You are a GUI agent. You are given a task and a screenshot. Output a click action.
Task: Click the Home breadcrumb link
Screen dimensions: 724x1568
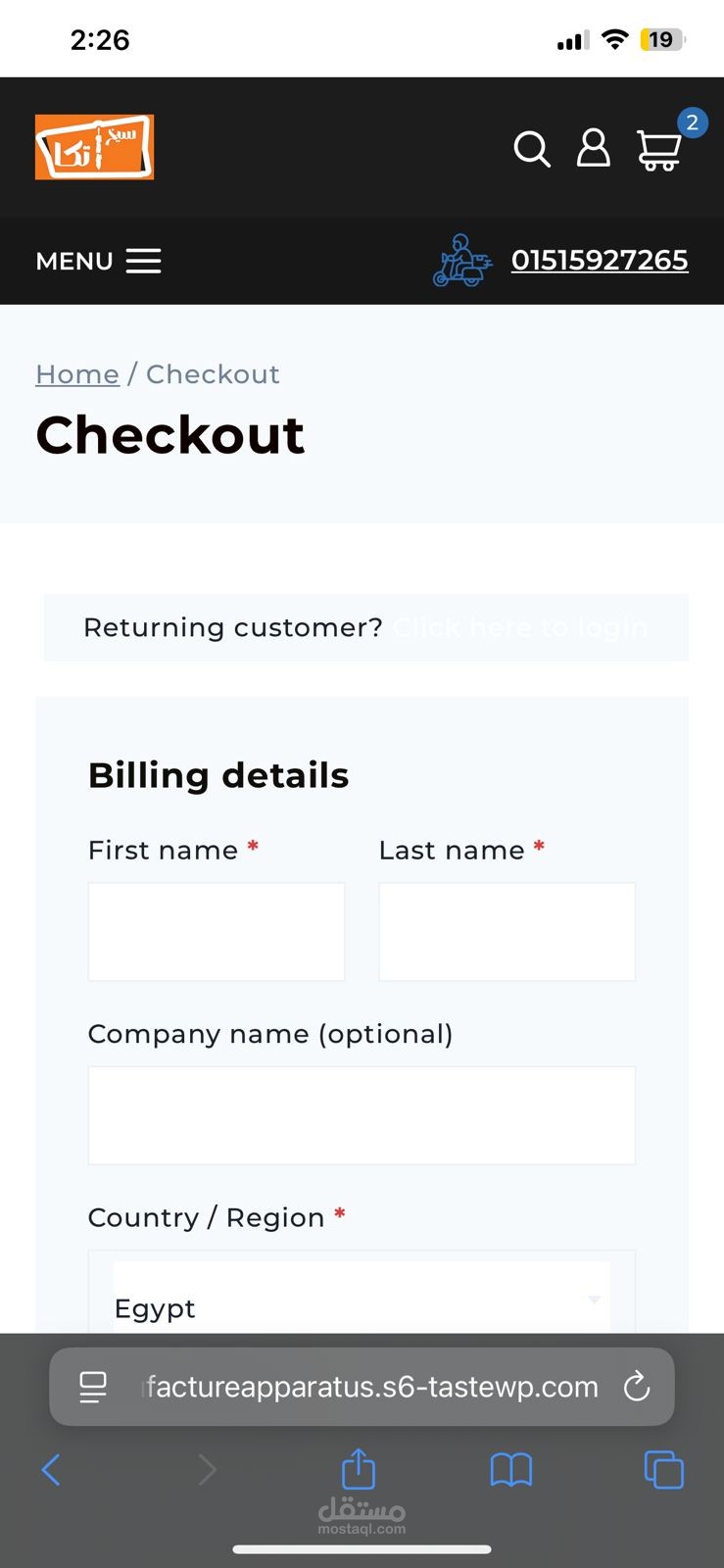tap(77, 374)
